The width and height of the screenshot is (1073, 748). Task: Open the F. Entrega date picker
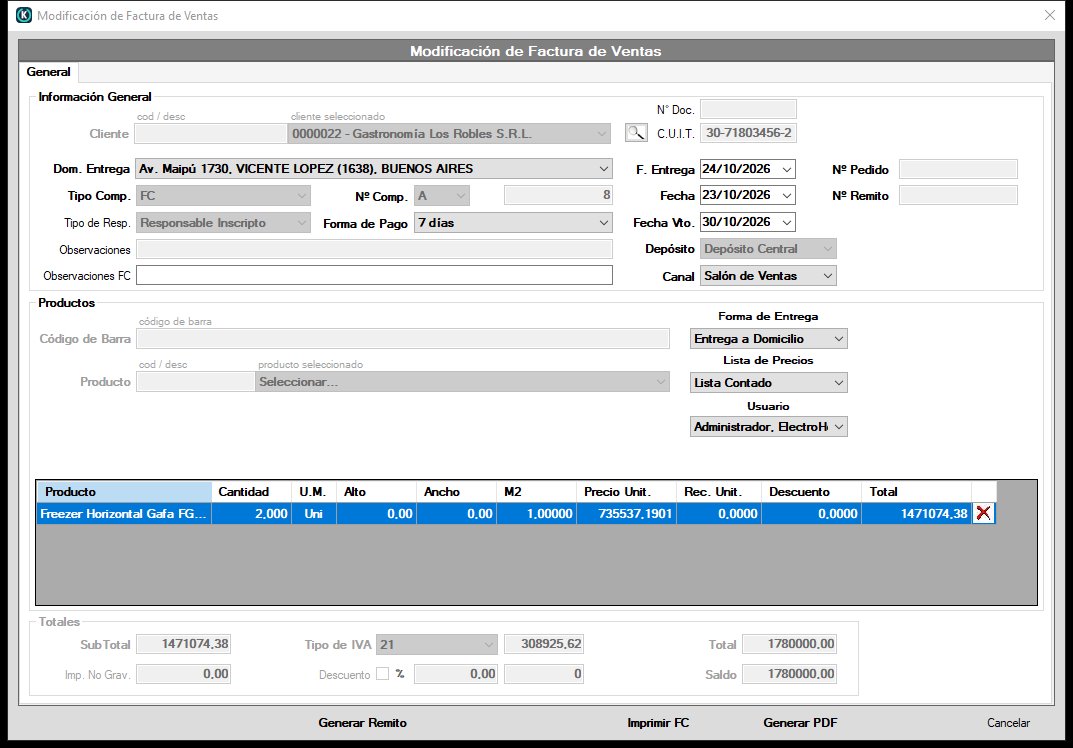[787, 169]
